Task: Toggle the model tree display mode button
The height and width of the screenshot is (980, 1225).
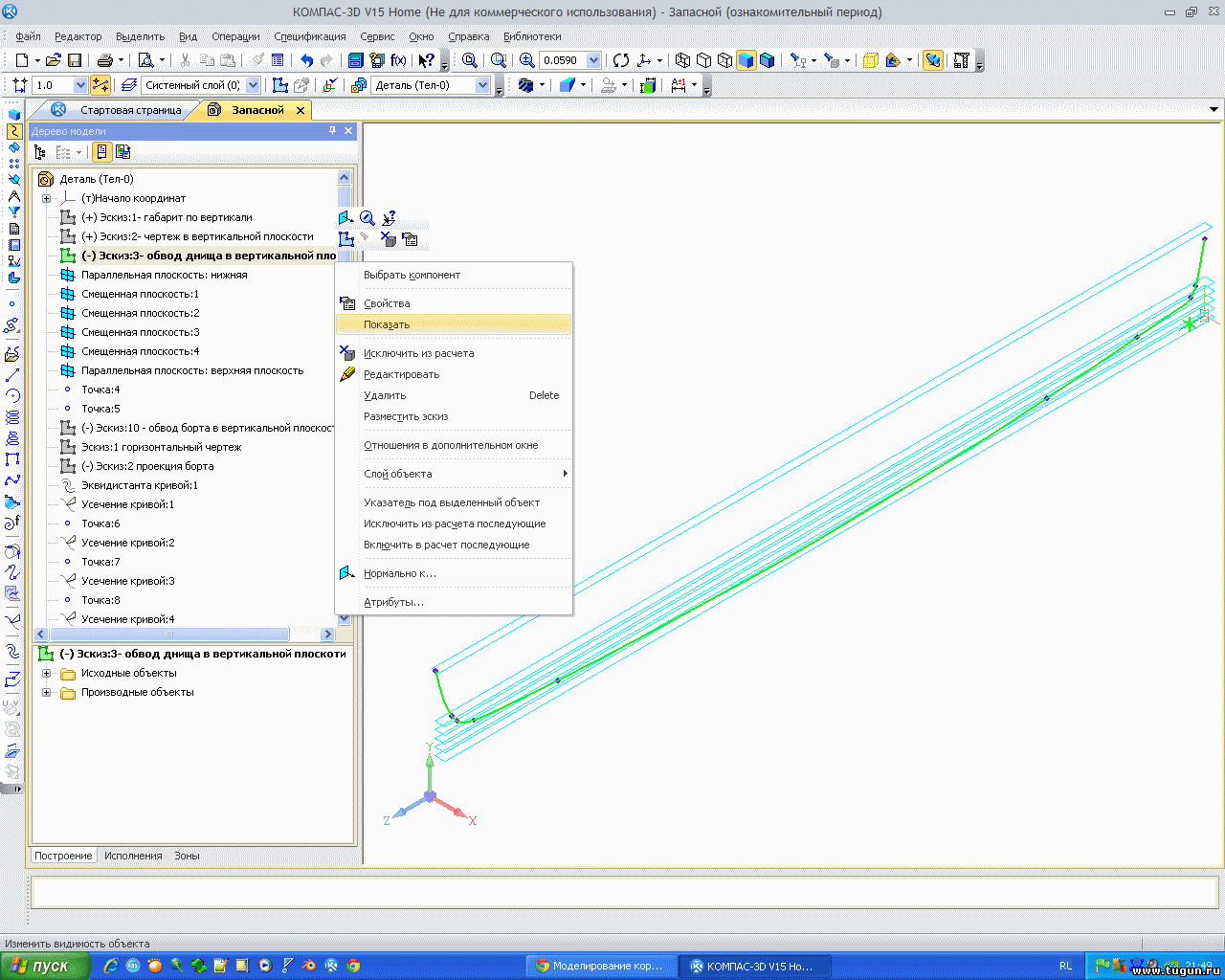Action: coord(101,152)
